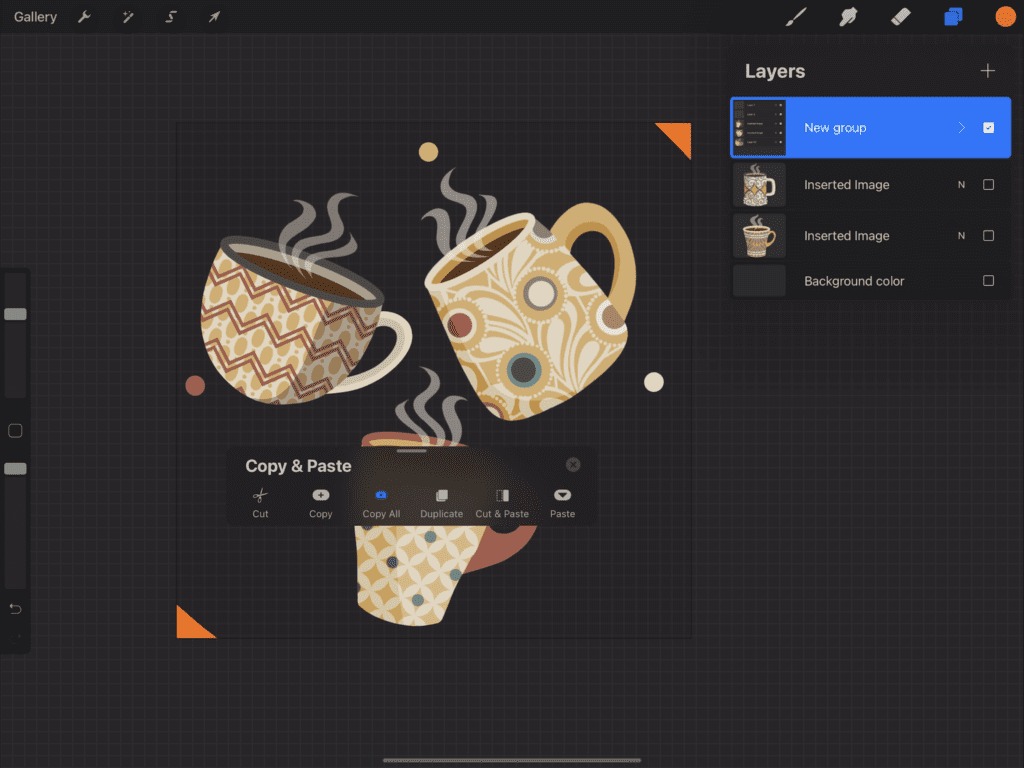Screen dimensions: 1024x768
Task: Add a new layer with plus button
Action: click(988, 71)
